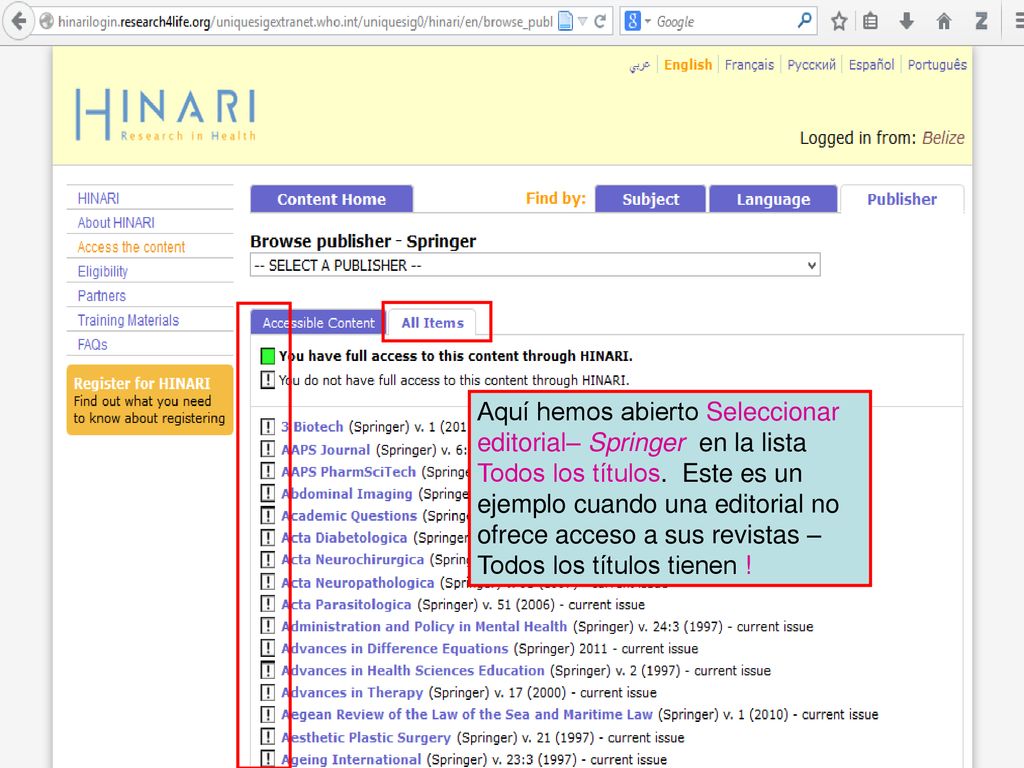This screenshot has width=1024, height=768.
Task: Click the Z toolbar extension icon
Action: pyautogui.click(x=981, y=22)
